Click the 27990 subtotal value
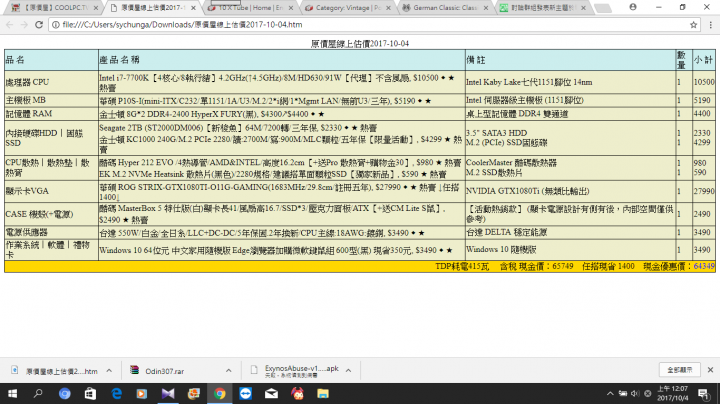Screen dimensions: 720x404 (x=704, y=191)
